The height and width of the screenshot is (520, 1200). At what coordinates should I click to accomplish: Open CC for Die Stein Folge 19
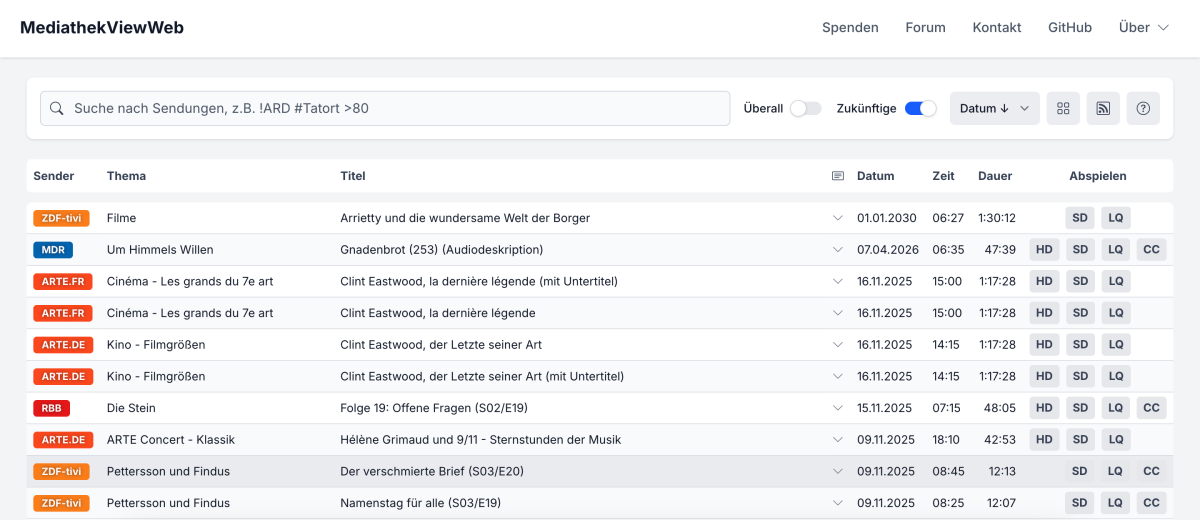tap(1152, 408)
